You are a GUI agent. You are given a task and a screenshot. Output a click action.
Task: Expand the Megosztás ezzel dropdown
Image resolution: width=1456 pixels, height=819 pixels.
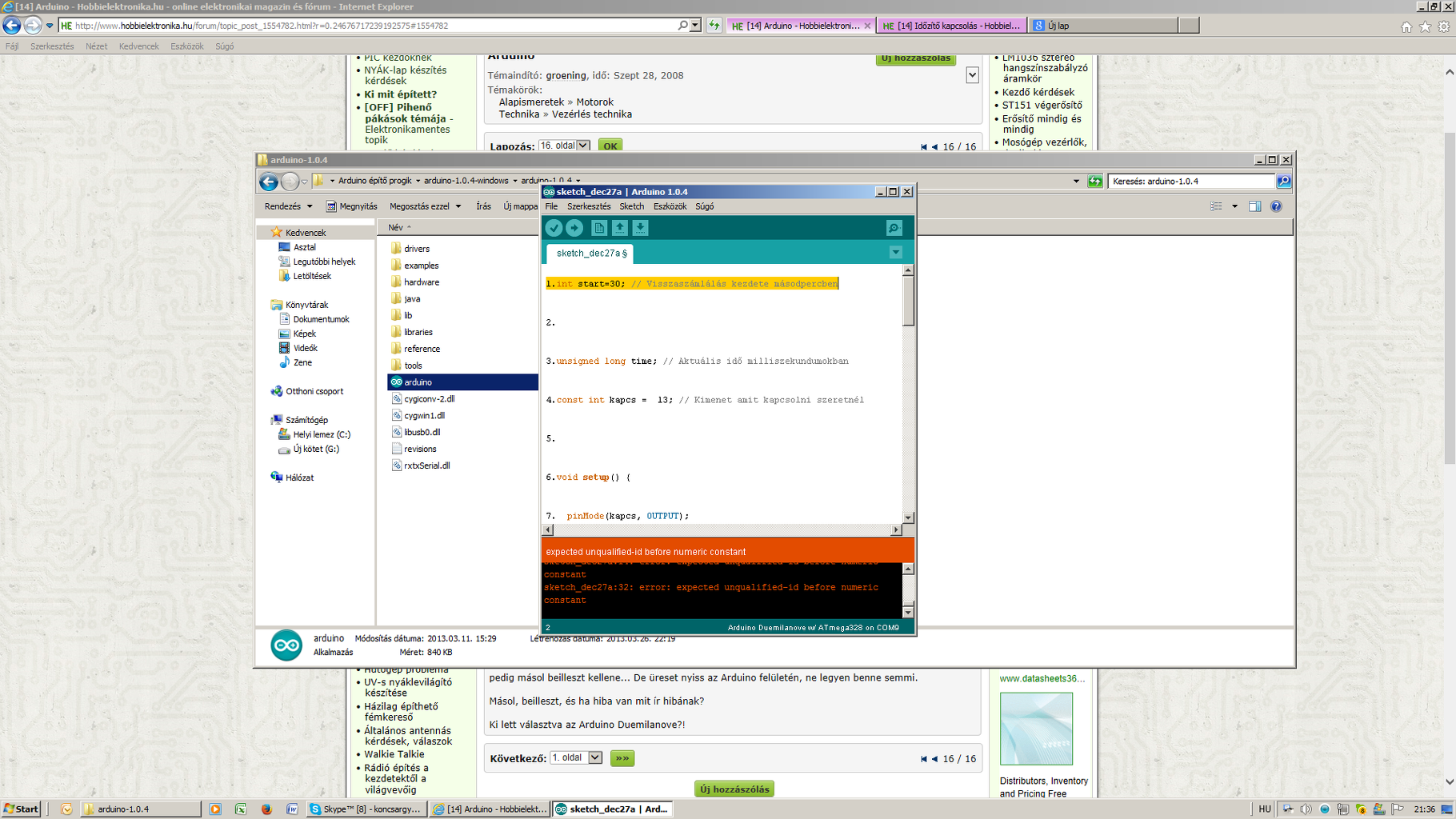click(x=426, y=206)
